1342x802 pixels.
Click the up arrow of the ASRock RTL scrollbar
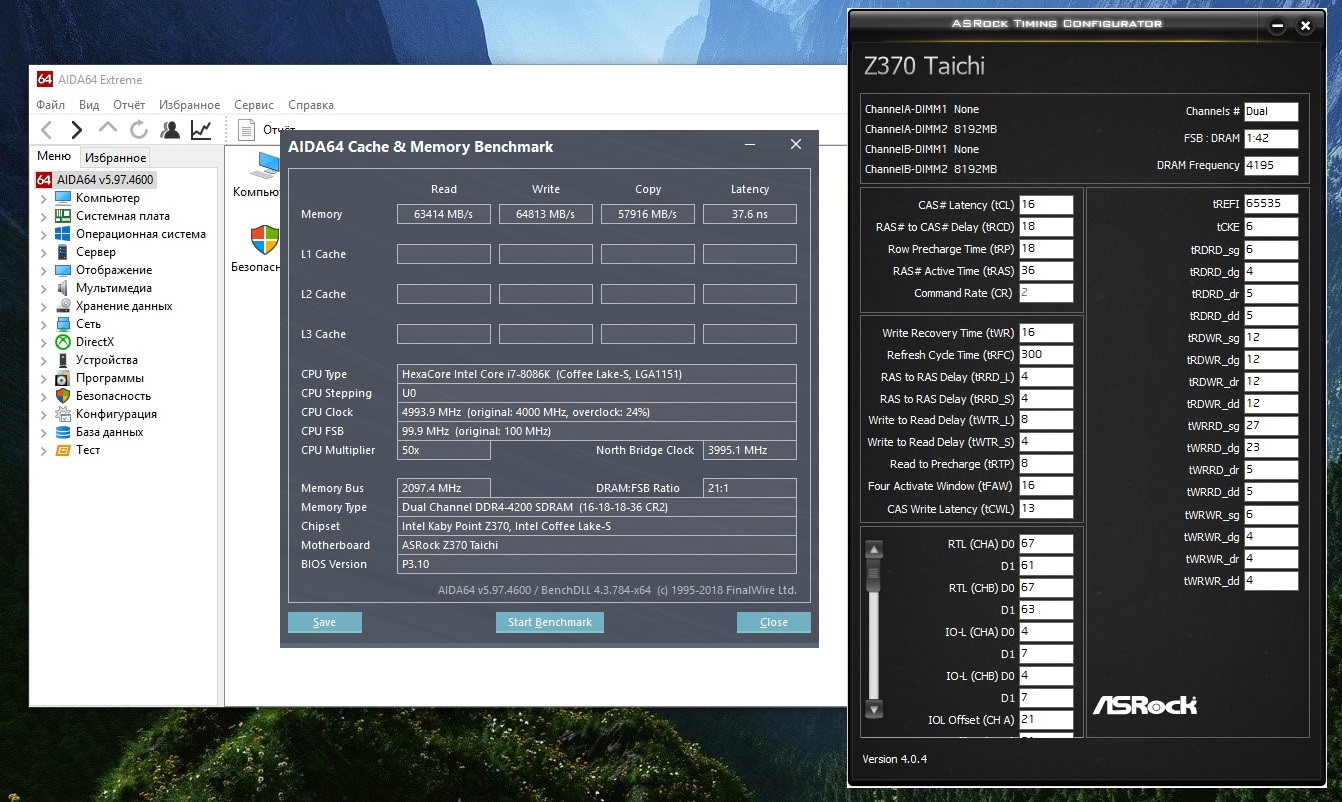tap(874, 549)
